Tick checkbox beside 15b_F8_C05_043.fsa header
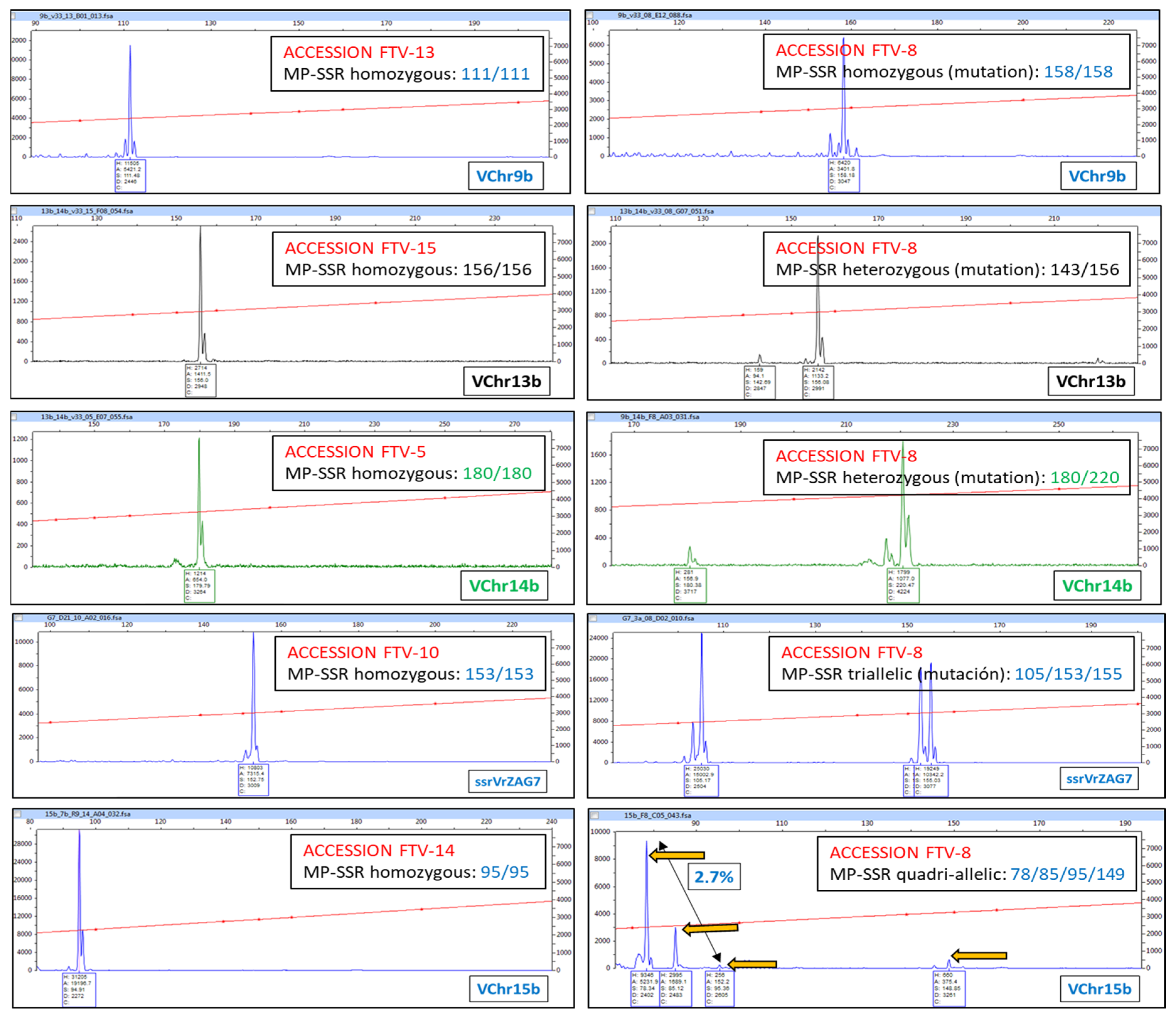 tap(595, 816)
